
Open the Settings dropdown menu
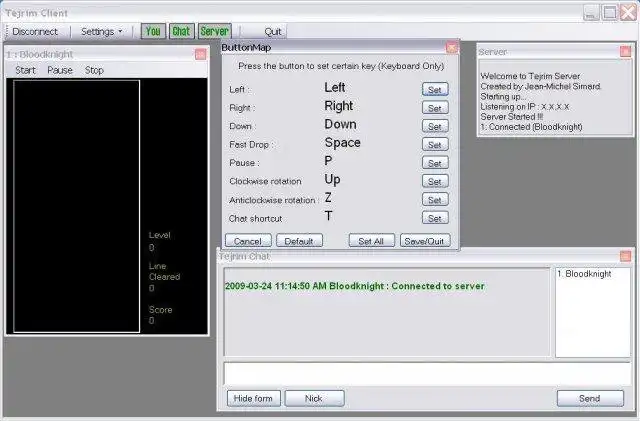pos(101,31)
